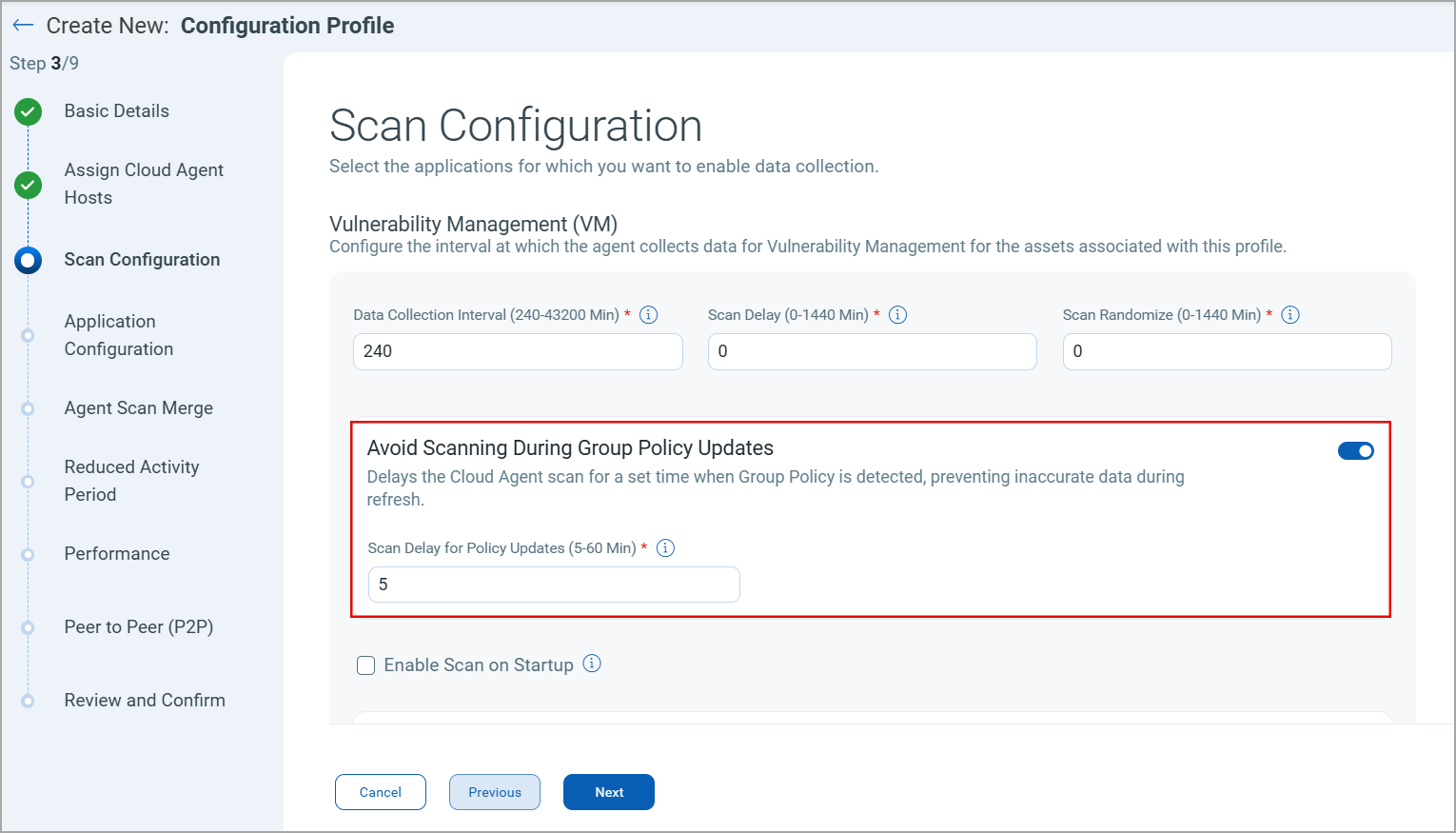Click the back arrow beside Create New
The image size is (1456, 833).
[23, 26]
